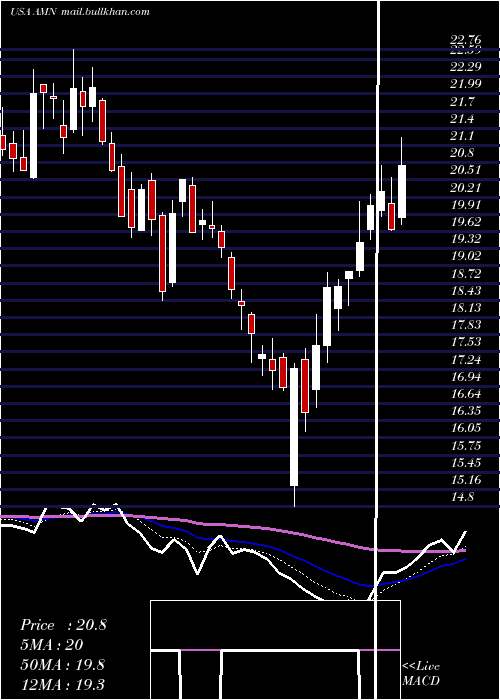This screenshot has height=700, width=500.
Task: Click the 22.76 price axis label
Action: [466, 42]
